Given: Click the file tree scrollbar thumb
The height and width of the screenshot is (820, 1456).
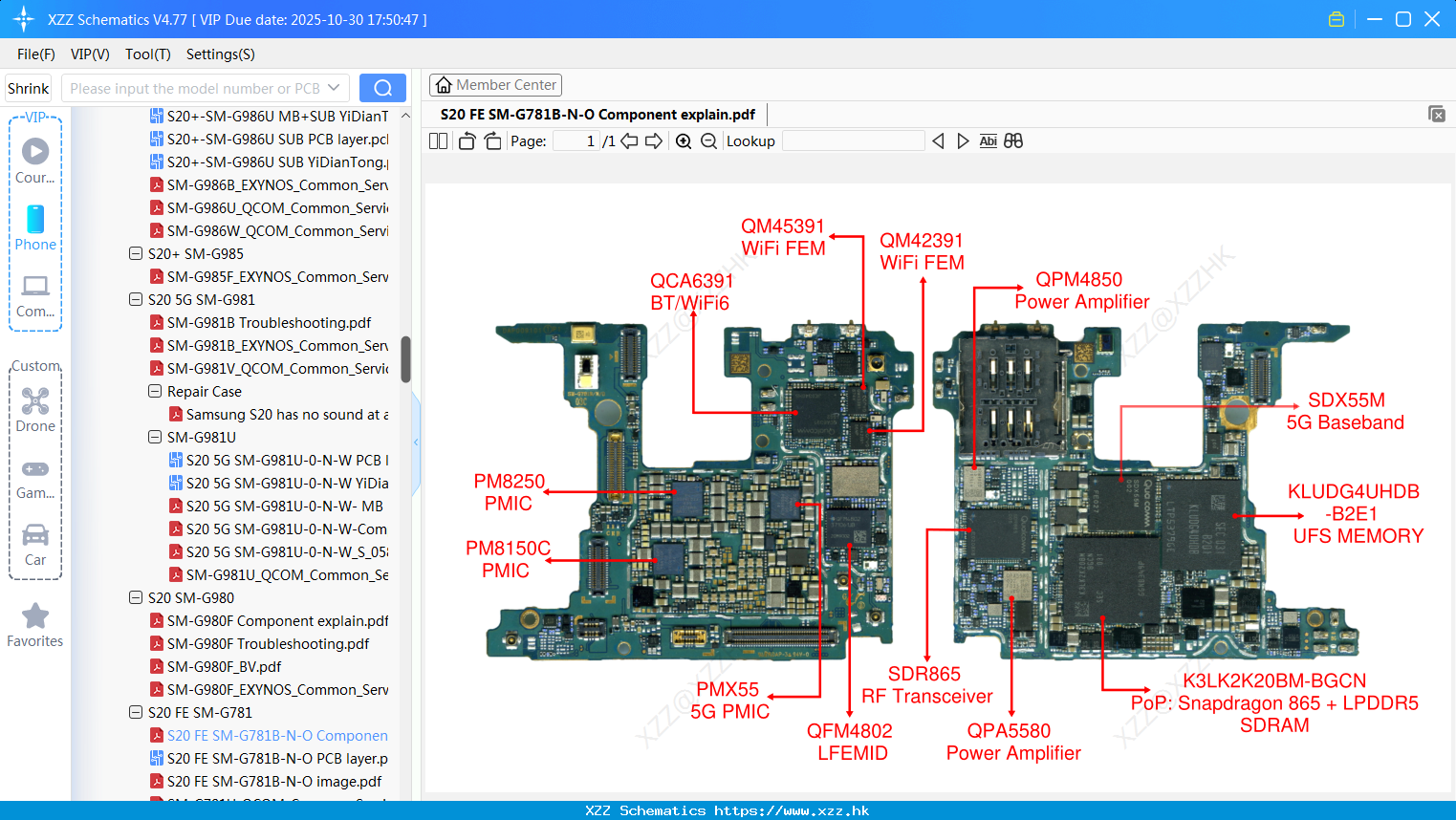Looking at the screenshot, I should [405, 359].
